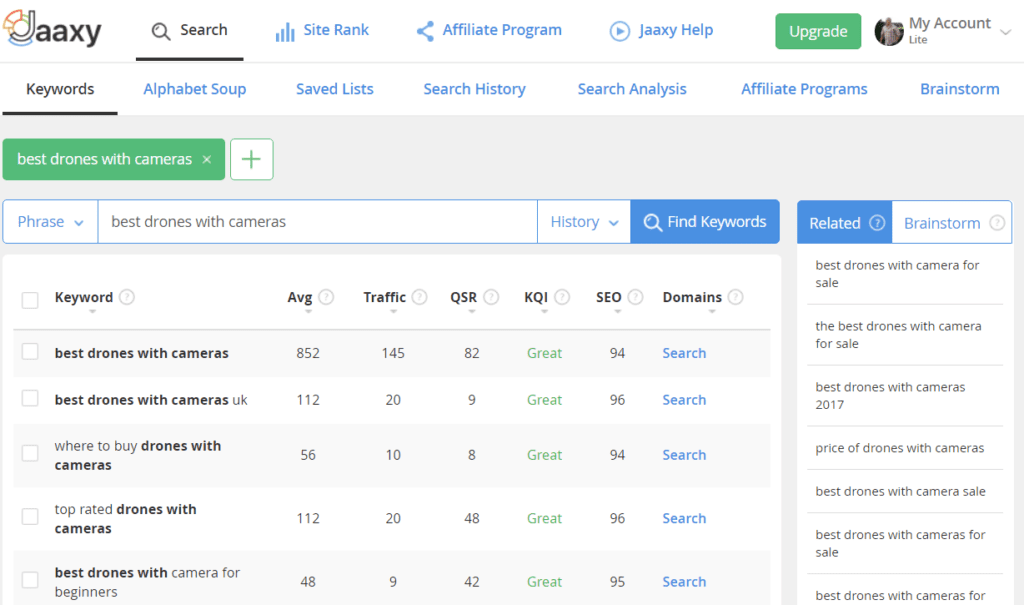Click the My Account profile picture
1024x605 pixels.
point(889,31)
